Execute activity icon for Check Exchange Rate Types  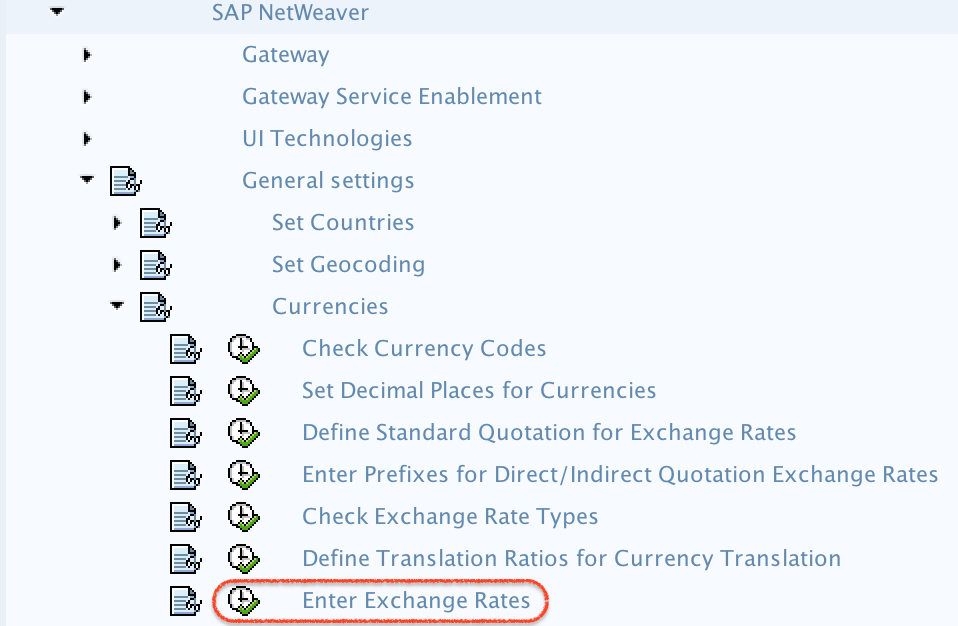tap(243, 516)
